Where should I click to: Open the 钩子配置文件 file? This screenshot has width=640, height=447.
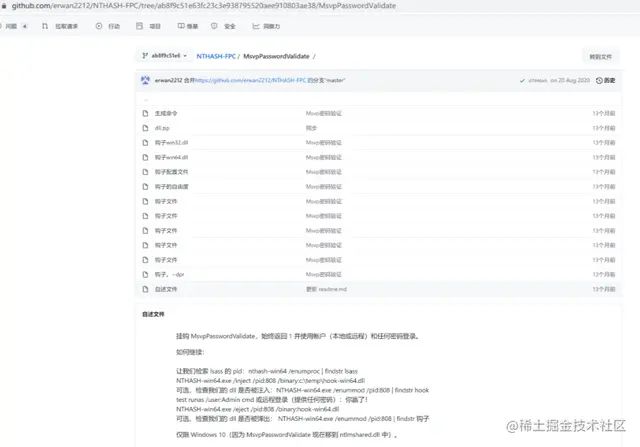pos(171,172)
